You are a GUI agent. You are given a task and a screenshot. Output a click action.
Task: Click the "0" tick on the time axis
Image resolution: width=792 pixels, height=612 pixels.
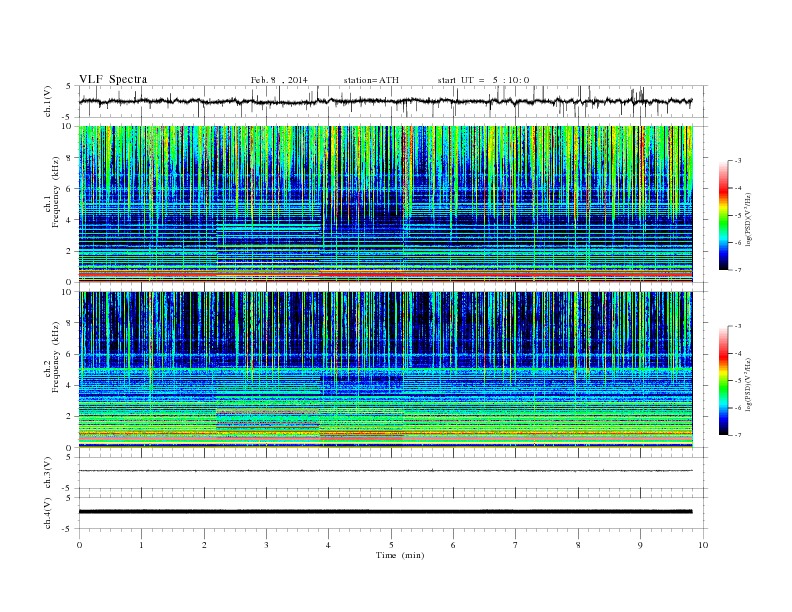tap(79, 545)
